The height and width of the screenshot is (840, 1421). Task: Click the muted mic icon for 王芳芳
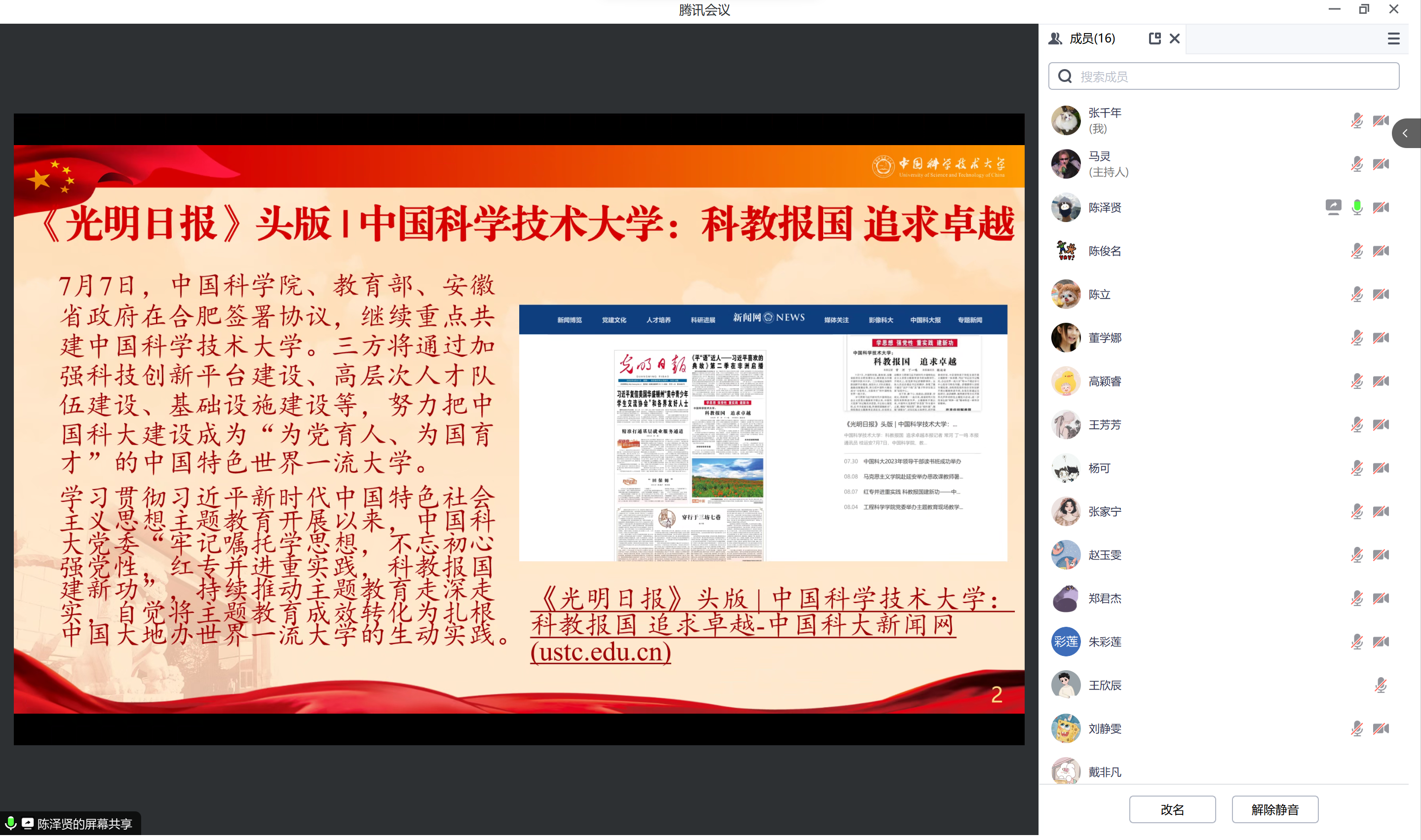[1356, 424]
